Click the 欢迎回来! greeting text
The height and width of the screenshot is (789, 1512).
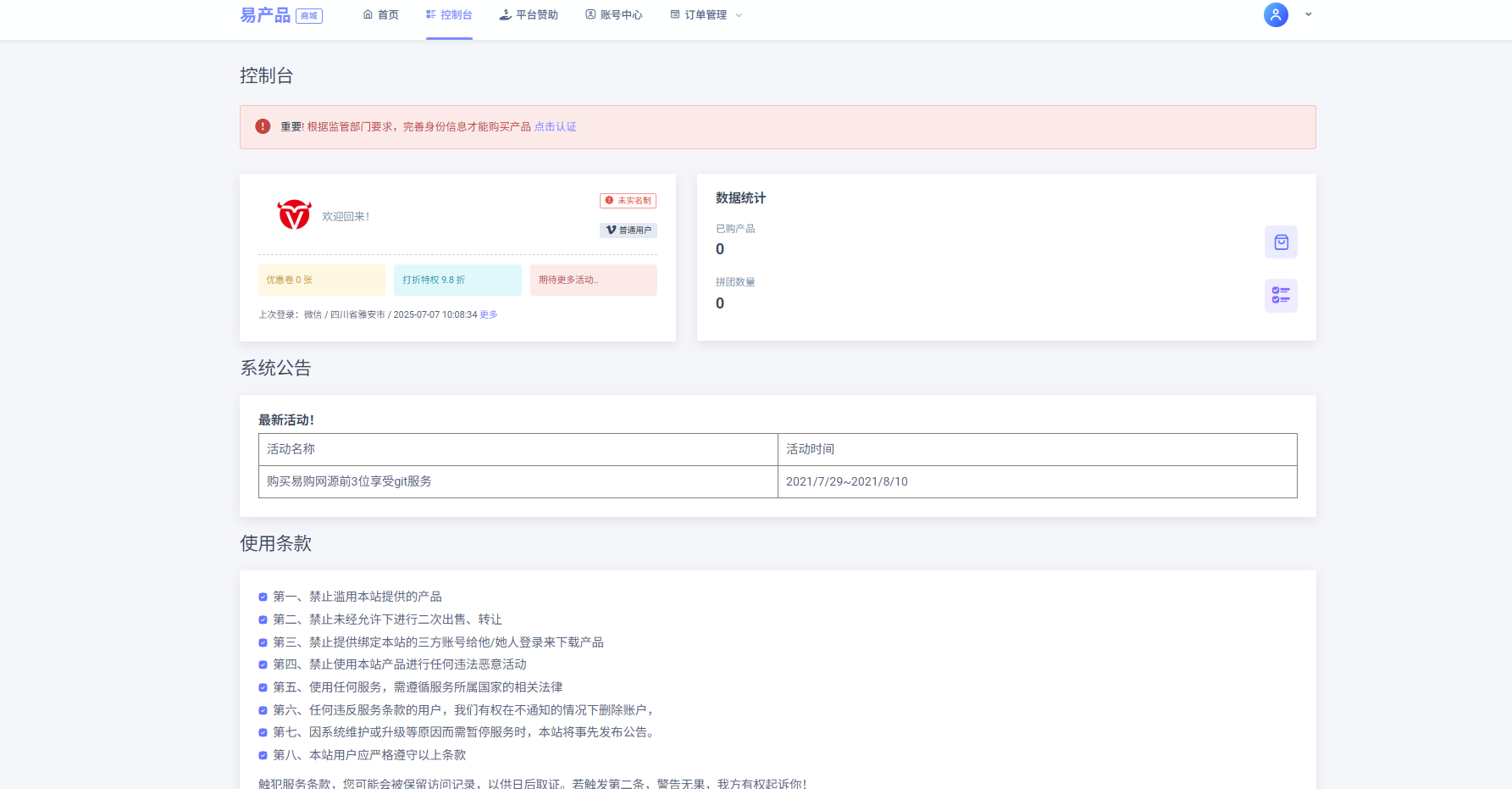[x=346, y=217]
